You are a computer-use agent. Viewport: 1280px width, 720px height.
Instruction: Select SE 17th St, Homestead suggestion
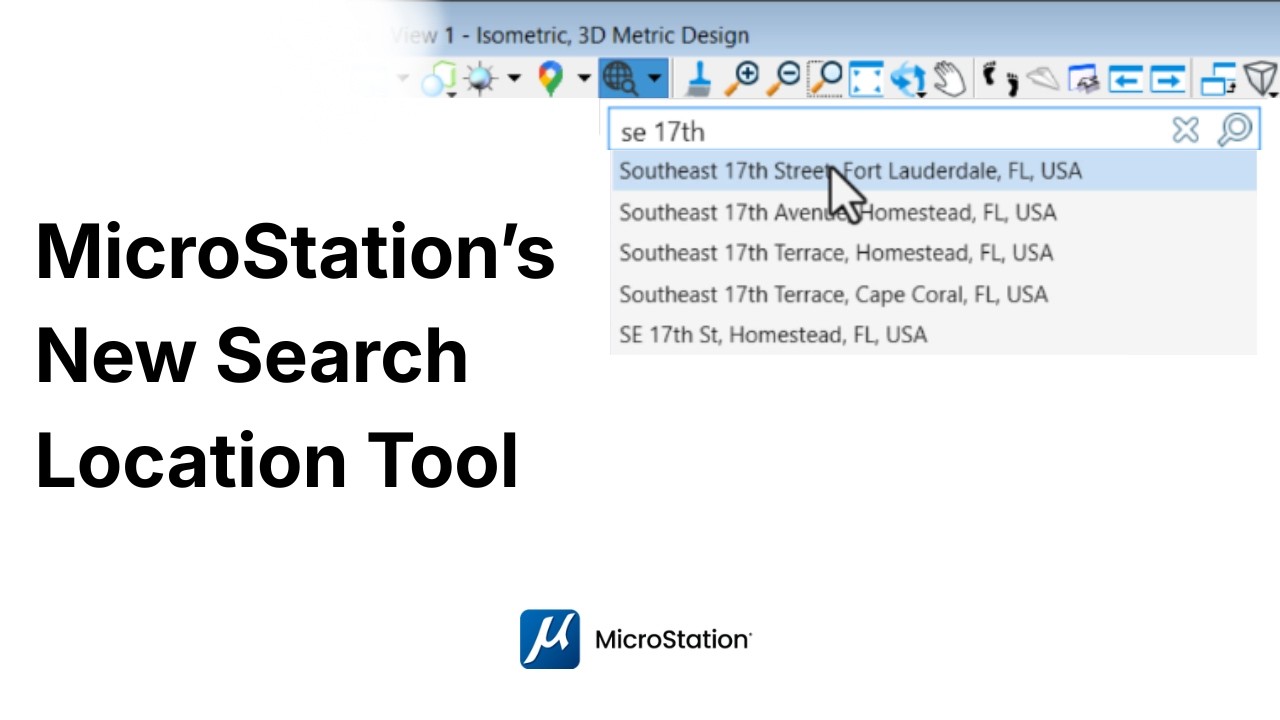click(x=933, y=334)
